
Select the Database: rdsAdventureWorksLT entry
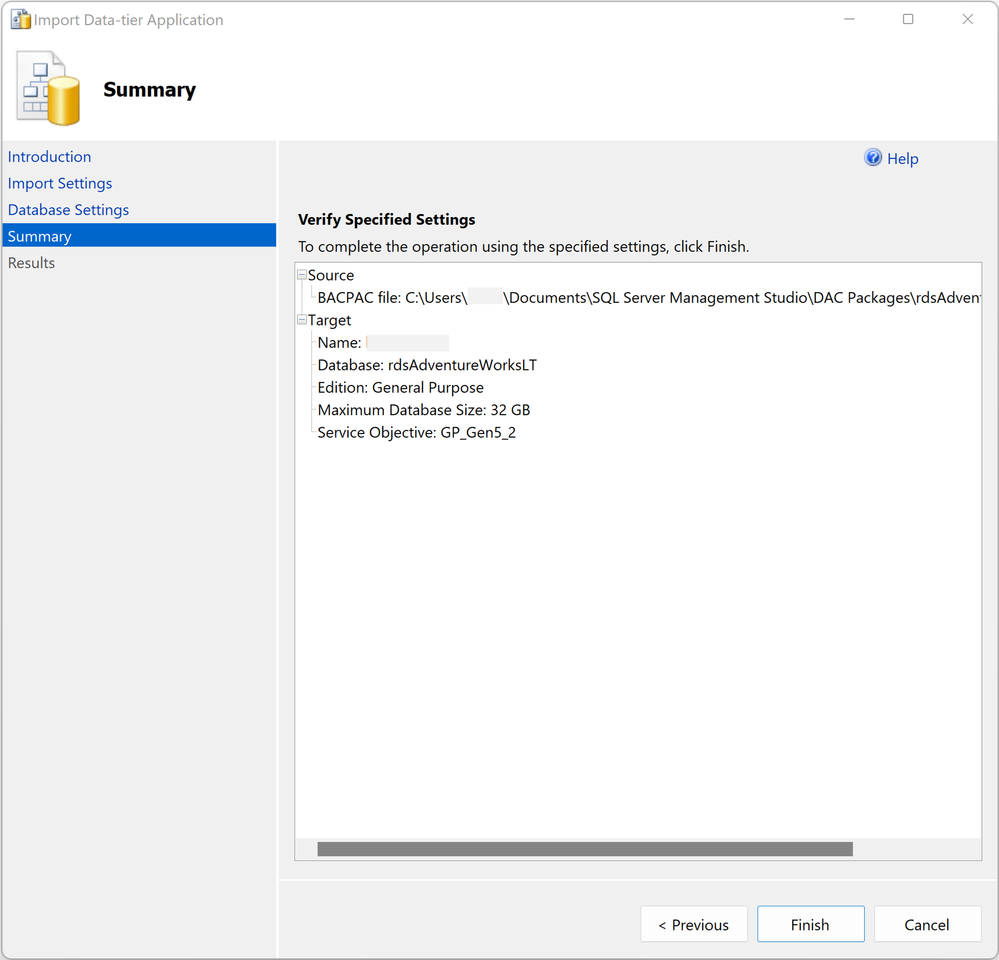427,365
